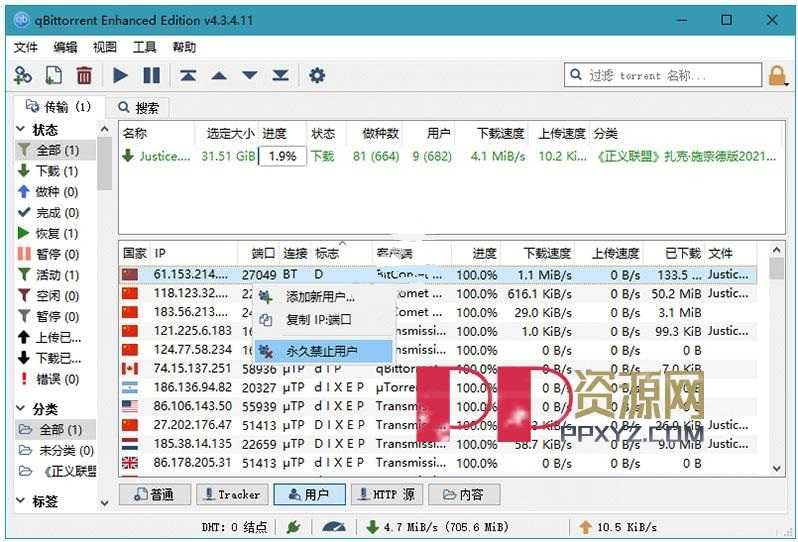Viewport: 798px width, 542px height.
Task: Sort peers by 国家 column header
Action: tap(135, 253)
